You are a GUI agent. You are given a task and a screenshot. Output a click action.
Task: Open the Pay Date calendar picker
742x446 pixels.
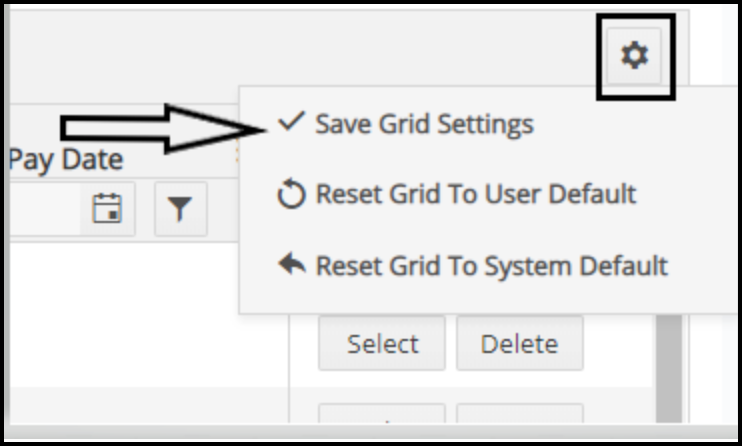[107, 208]
